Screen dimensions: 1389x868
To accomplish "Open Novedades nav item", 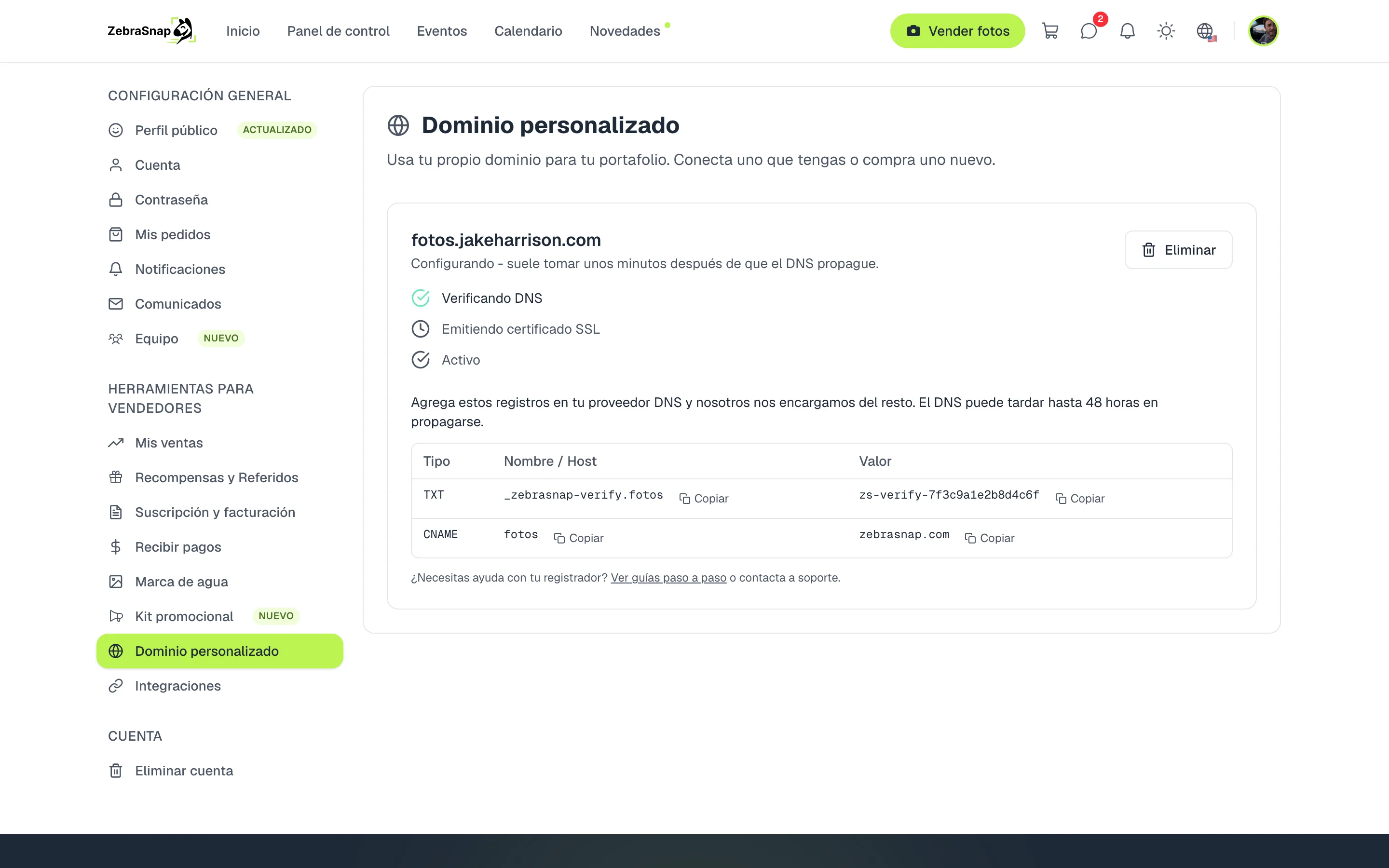I will [x=625, y=31].
